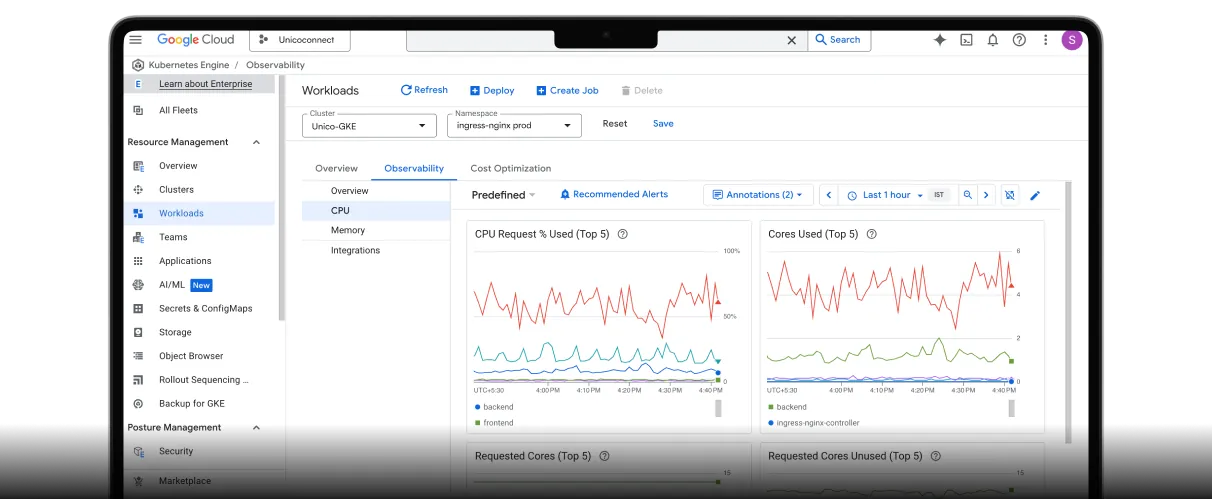The height and width of the screenshot is (499, 1212).
Task: Switch to the Cost Optimization tab
Action: [511, 168]
